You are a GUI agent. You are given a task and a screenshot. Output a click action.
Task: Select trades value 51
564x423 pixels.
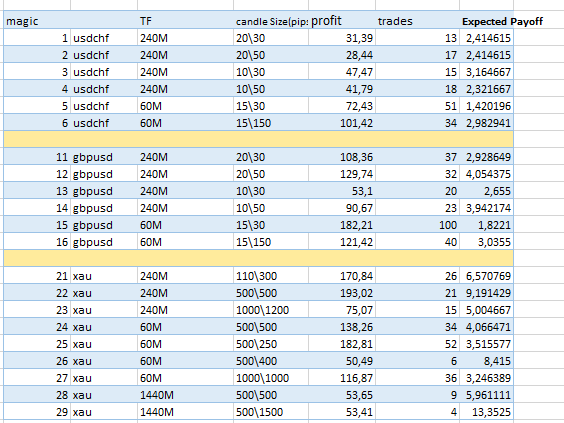pos(417,106)
